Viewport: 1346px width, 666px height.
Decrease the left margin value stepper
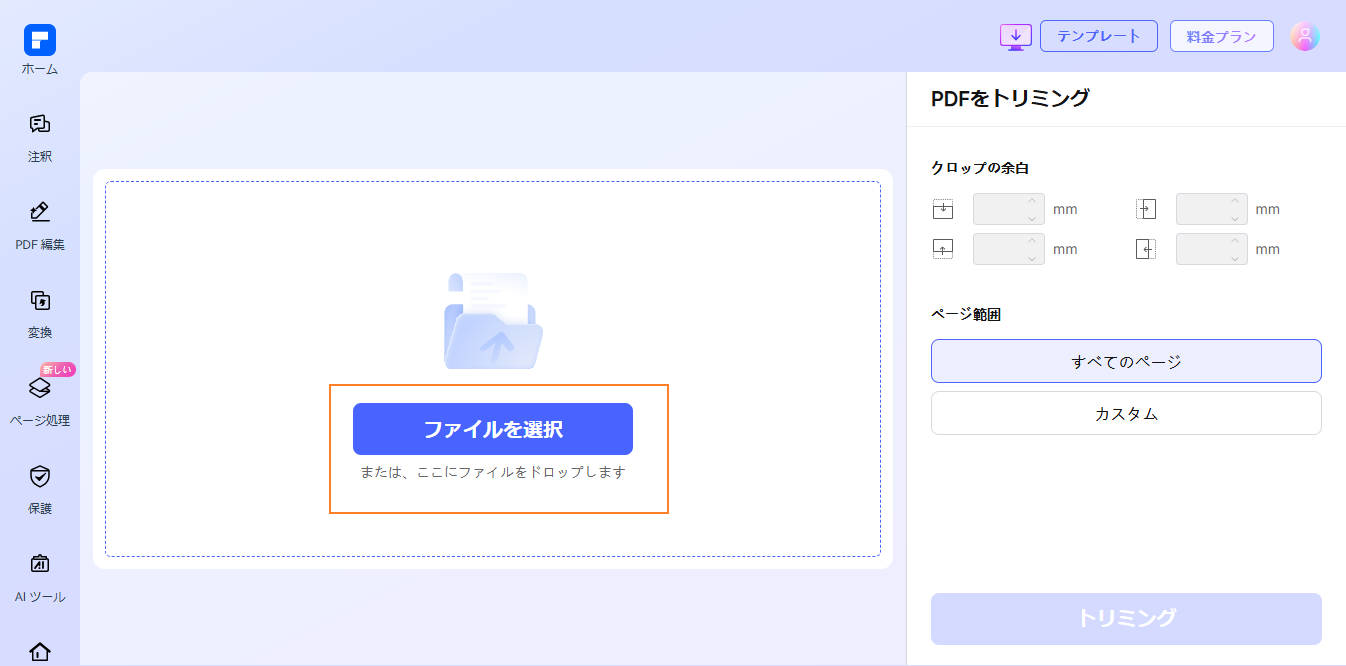point(1235,218)
